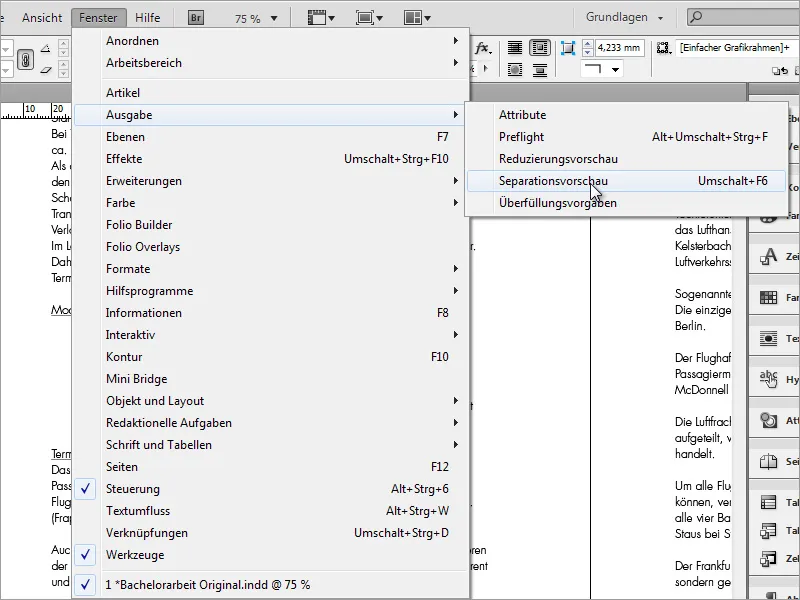This screenshot has height=600, width=800.
Task: Increase the rotation angle stepper
Action: click(x=63, y=44)
